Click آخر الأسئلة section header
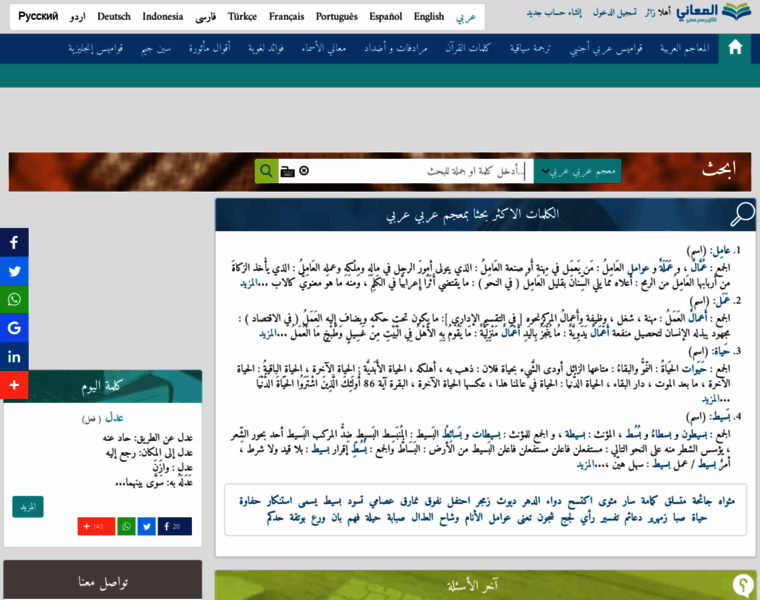This screenshot has height=600, width=760. click(485, 585)
